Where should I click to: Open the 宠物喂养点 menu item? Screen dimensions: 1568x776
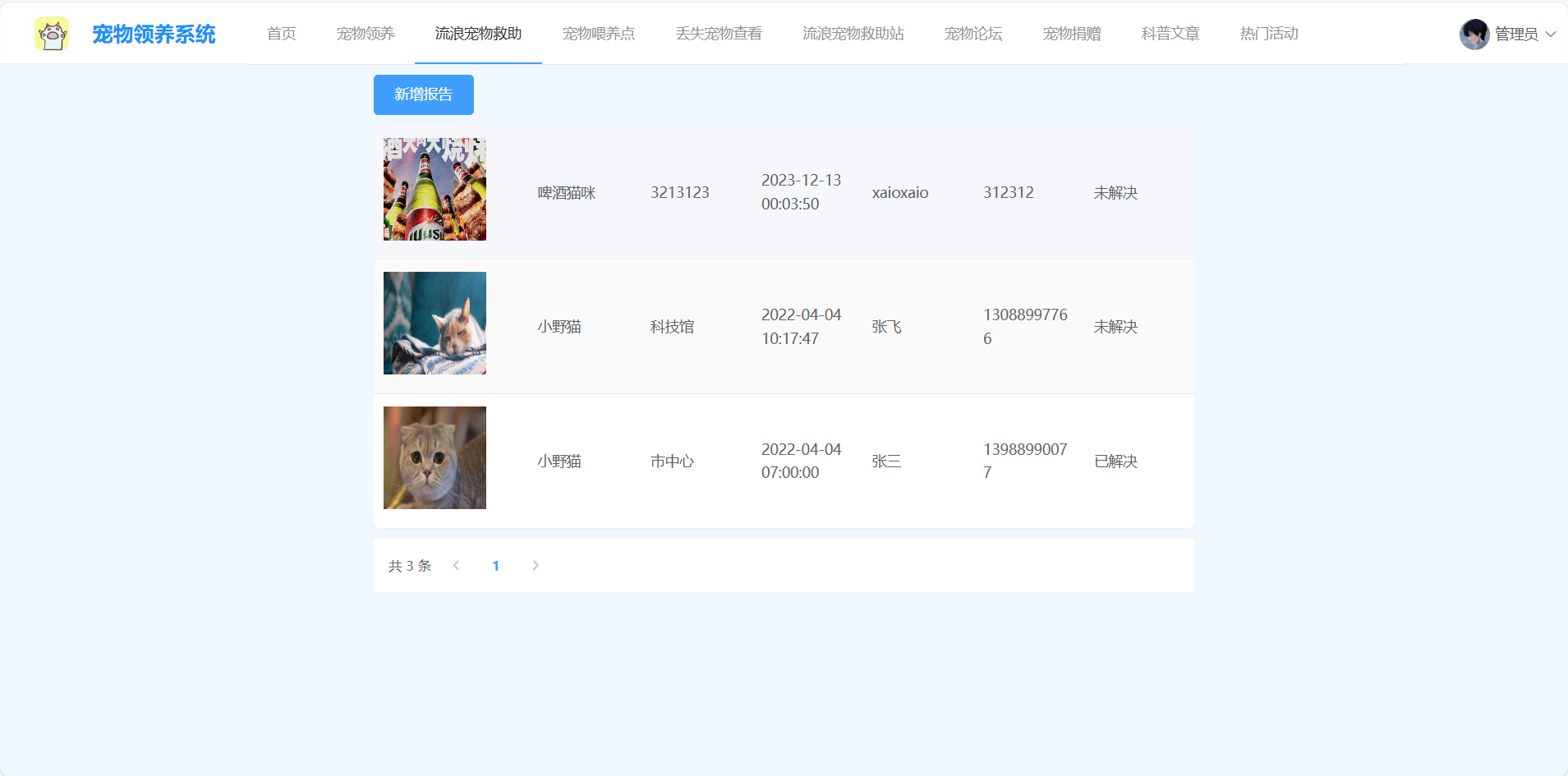[x=599, y=34]
